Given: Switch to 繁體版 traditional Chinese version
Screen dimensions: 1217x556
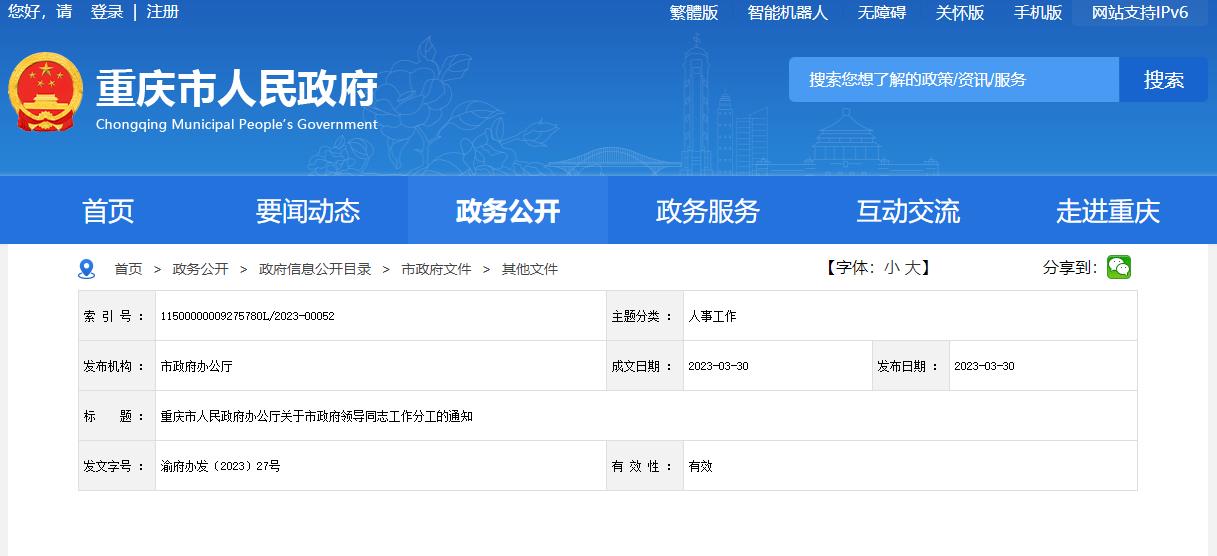Looking at the screenshot, I should [x=694, y=13].
